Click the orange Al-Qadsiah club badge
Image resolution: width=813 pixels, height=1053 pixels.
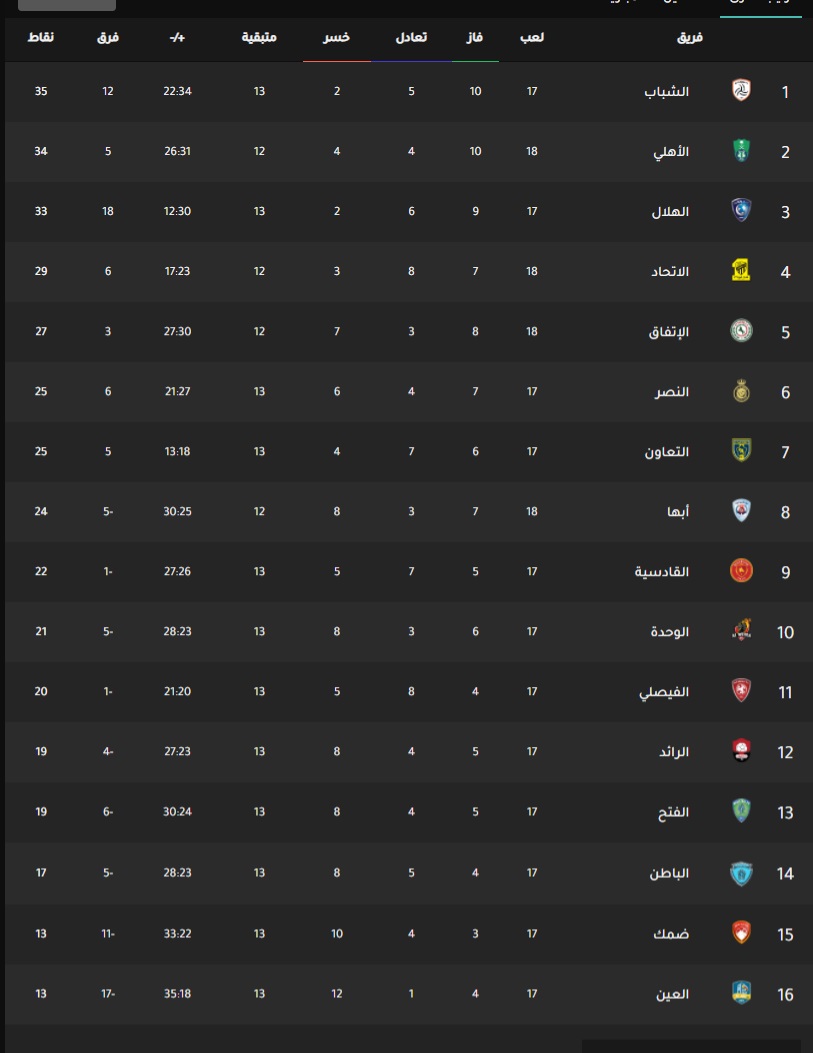[741, 570]
